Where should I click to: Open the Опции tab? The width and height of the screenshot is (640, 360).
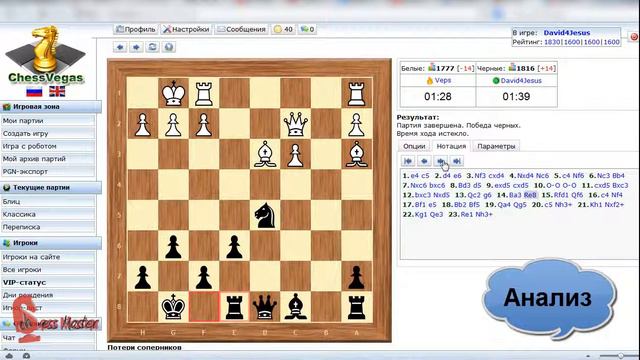click(414, 146)
